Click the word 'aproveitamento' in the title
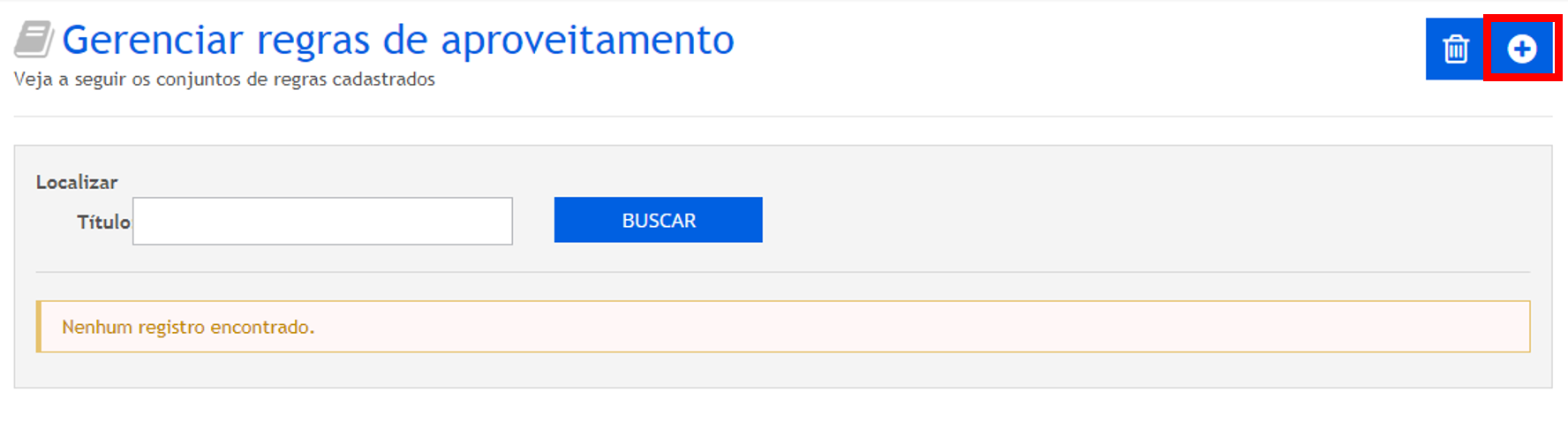 pos(587,40)
